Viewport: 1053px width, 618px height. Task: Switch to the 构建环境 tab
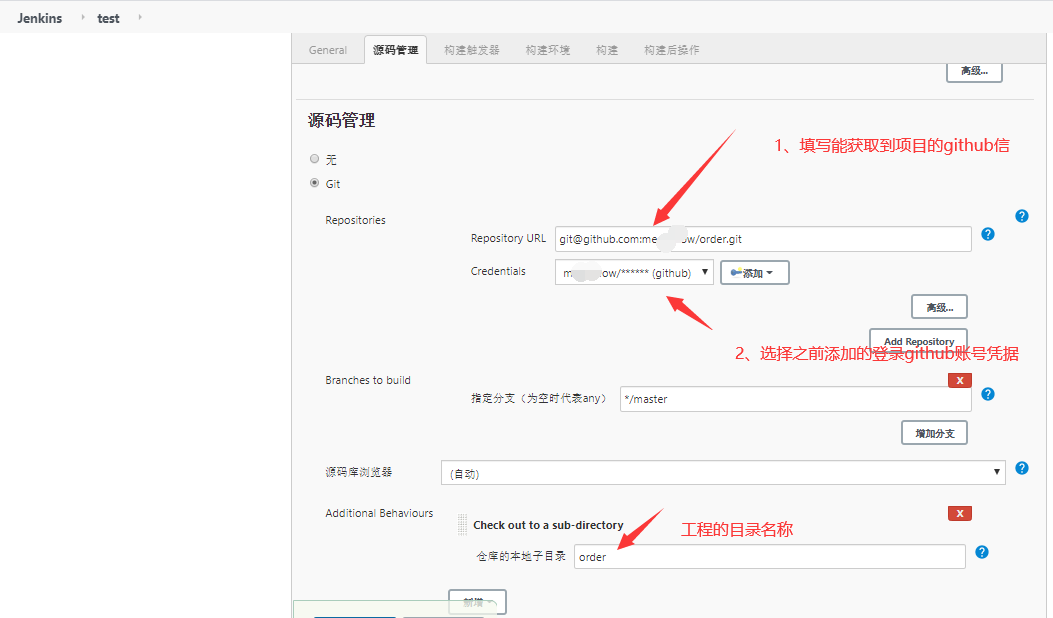547,50
